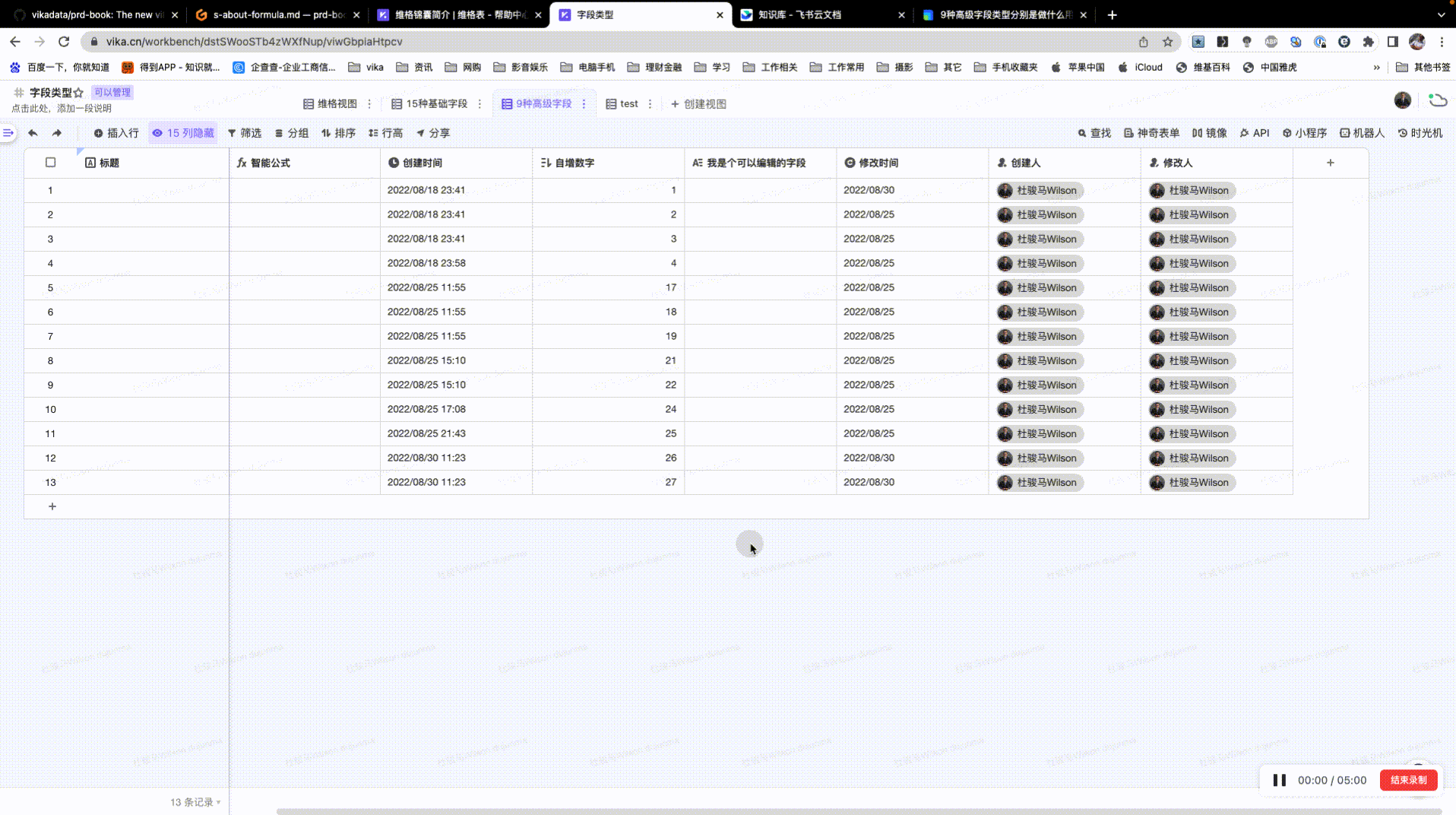Click the 智能公式 column header
The height and width of the screenshot is (815, 1456).
pyautogui.click(x=305, y=163)
